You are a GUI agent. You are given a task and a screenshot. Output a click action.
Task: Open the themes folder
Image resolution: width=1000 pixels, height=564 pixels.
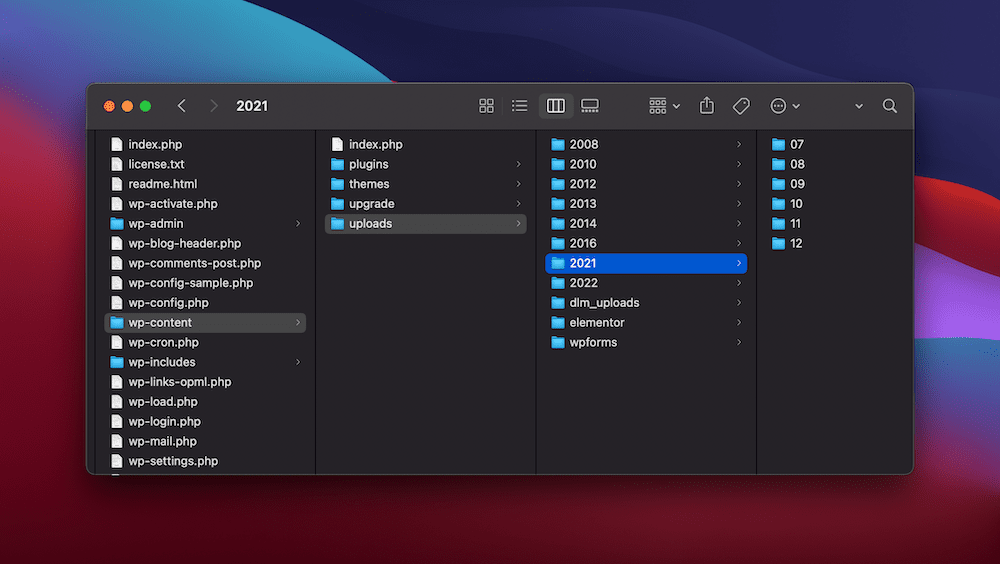click(x=425, y=184)
